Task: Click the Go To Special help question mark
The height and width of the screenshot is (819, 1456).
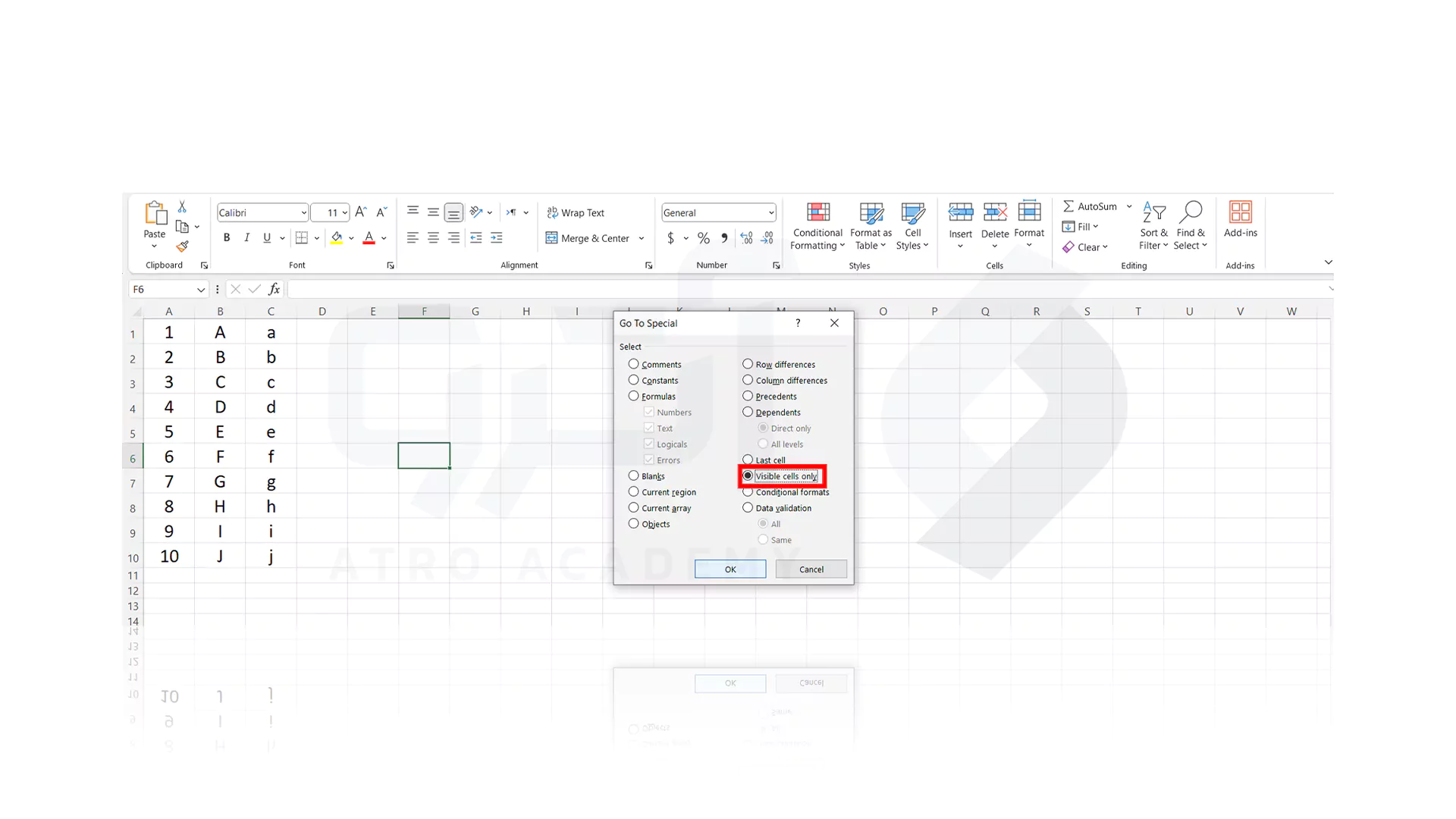Action: (798, 323)
